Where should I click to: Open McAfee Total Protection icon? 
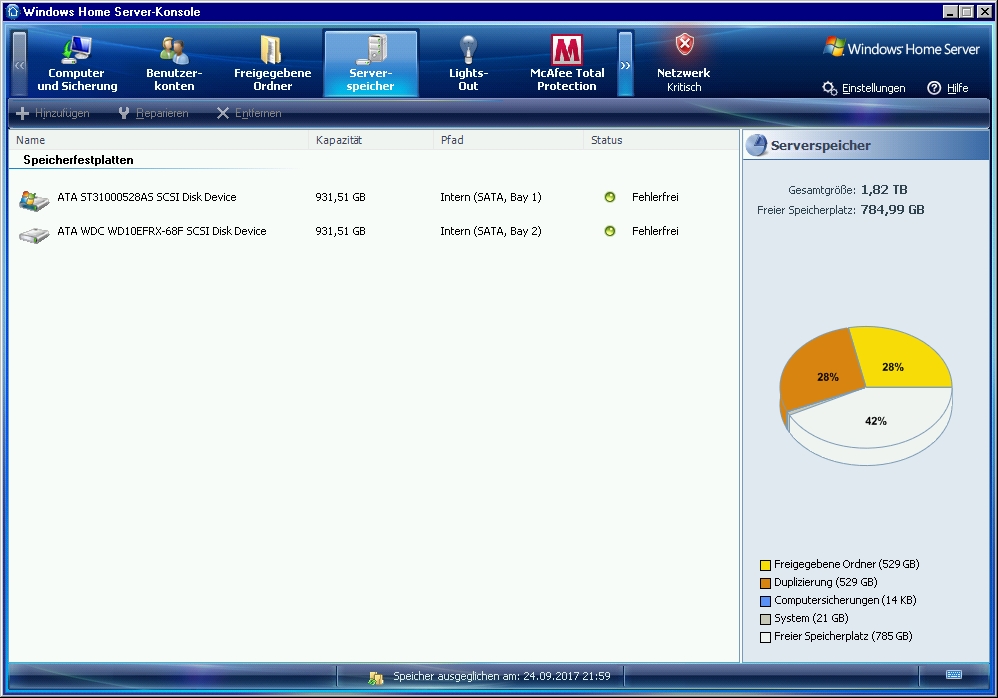tap(567, 50)
